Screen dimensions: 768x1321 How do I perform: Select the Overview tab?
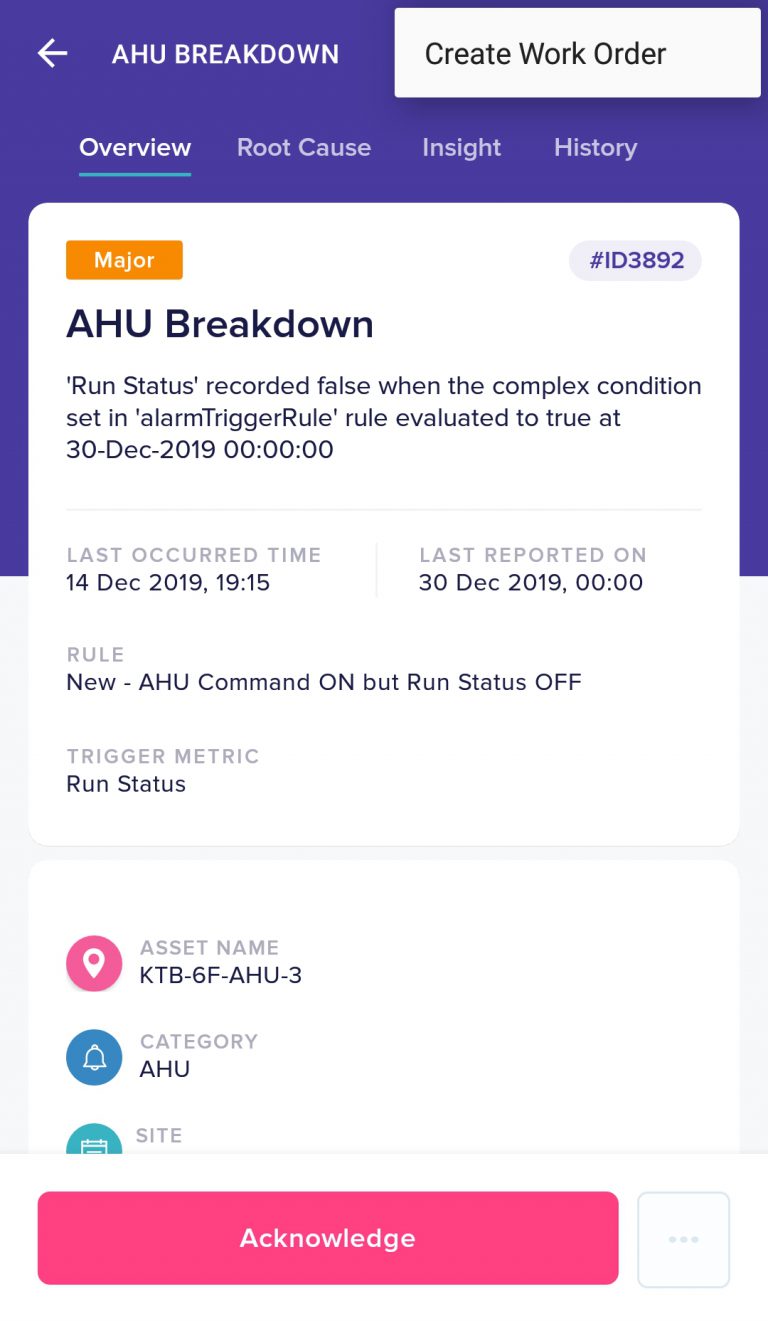coord(135,147)
